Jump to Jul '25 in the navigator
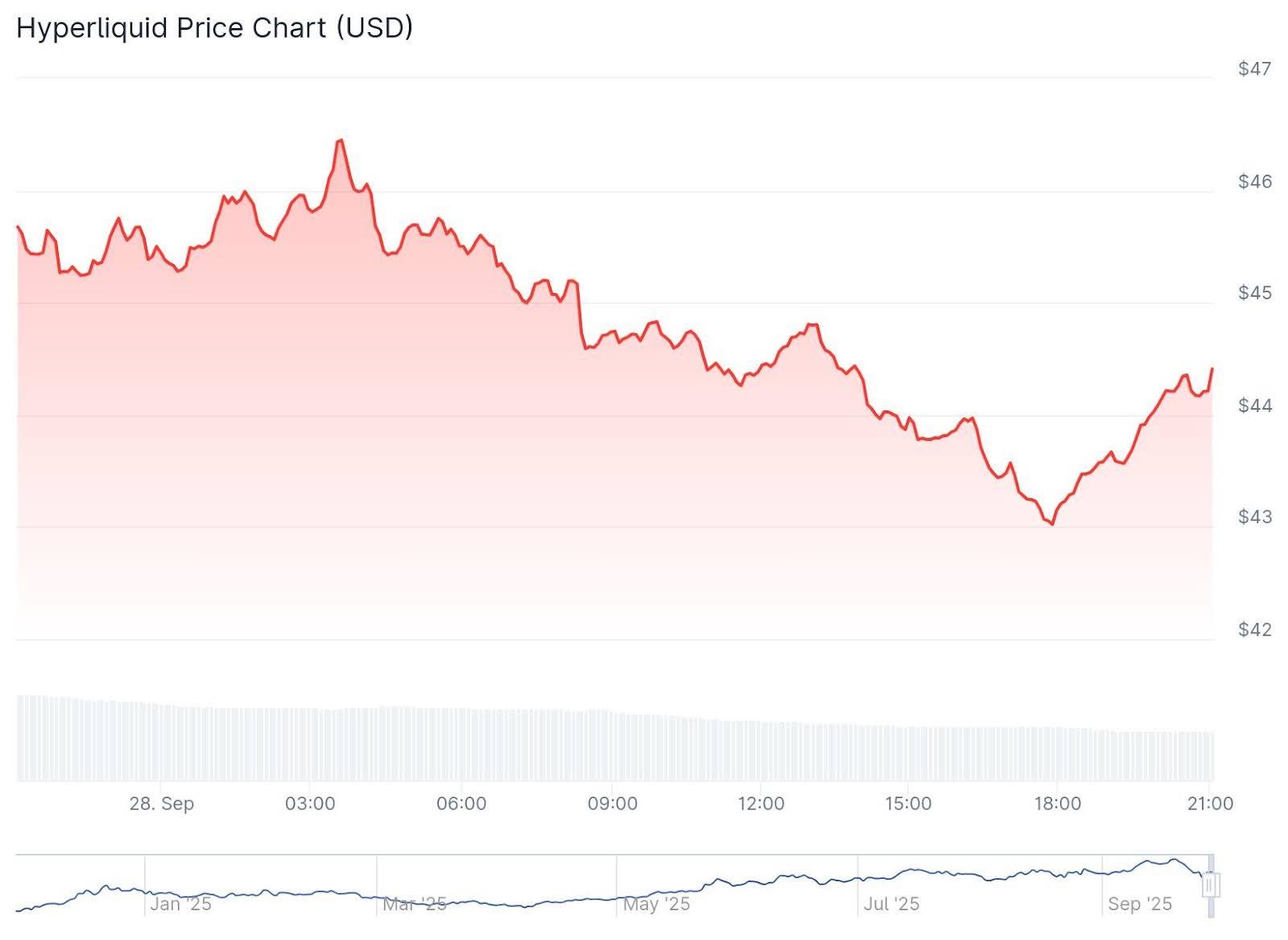Viewport: 1288px width, 940px height. (x=891, y=904)
